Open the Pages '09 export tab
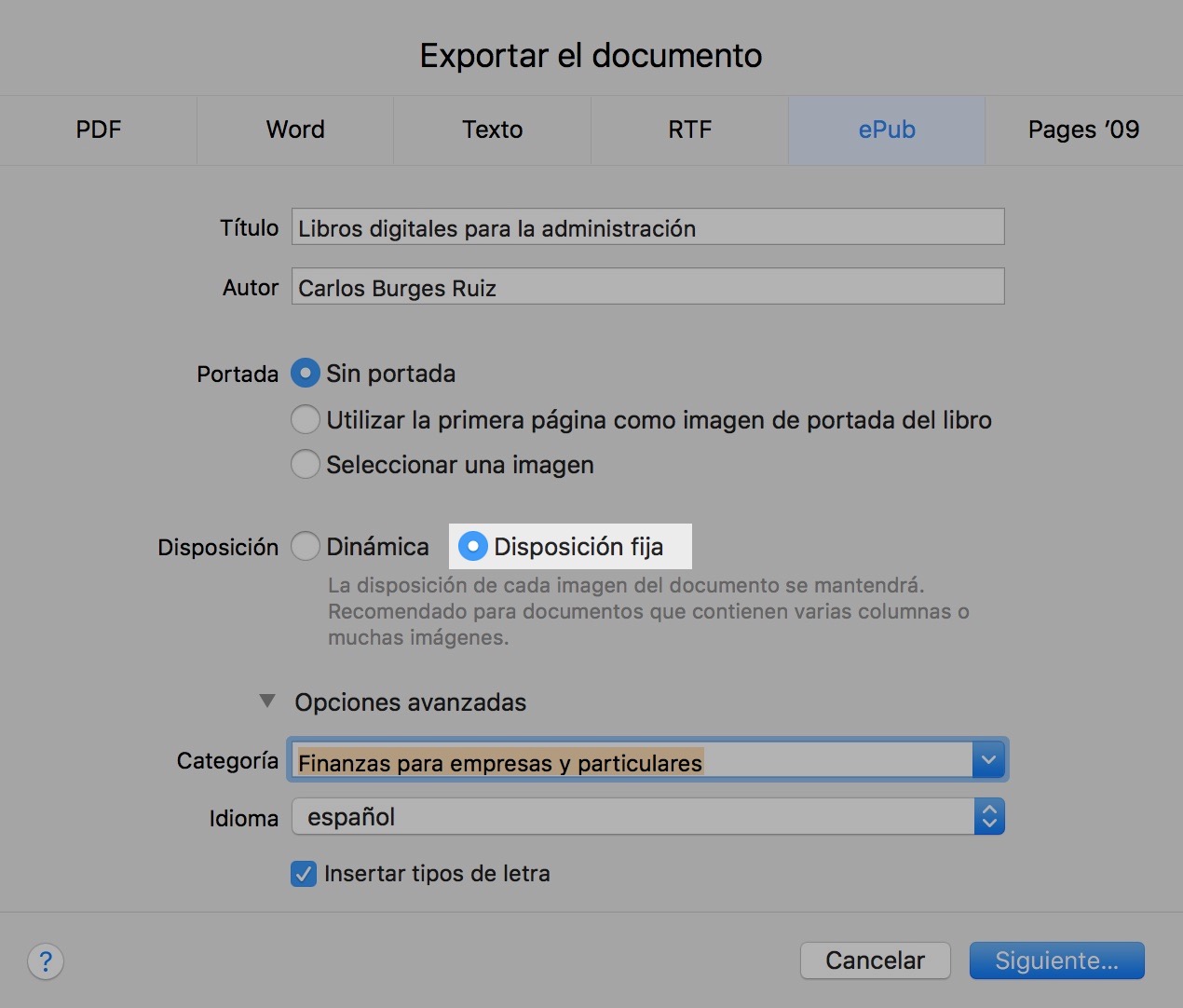The height and width of the screenshot is (1008, 1183). tap(1084, 129)
